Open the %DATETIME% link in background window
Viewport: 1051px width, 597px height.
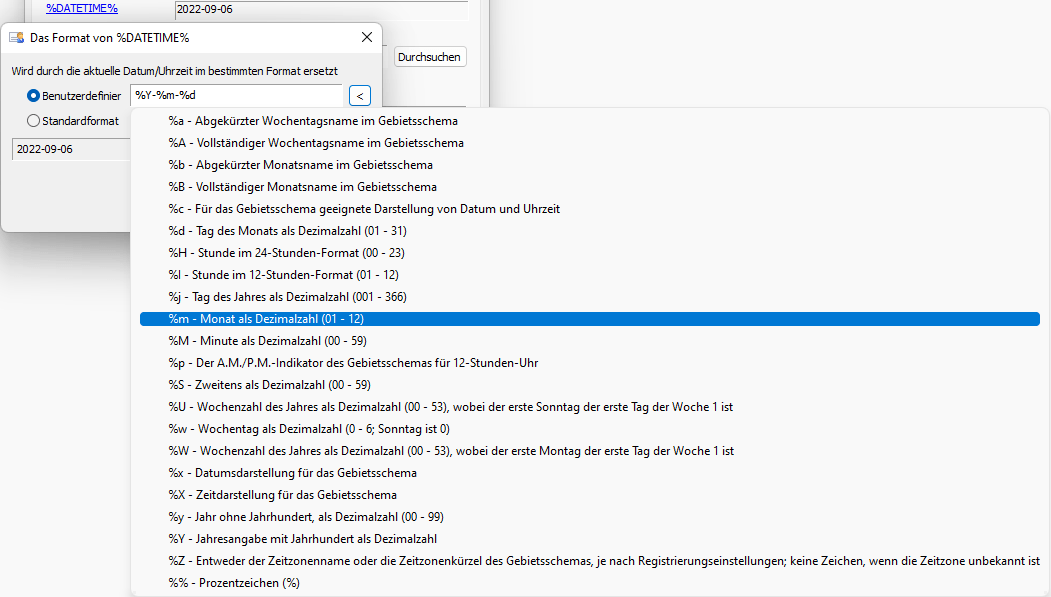coord(82,8)
